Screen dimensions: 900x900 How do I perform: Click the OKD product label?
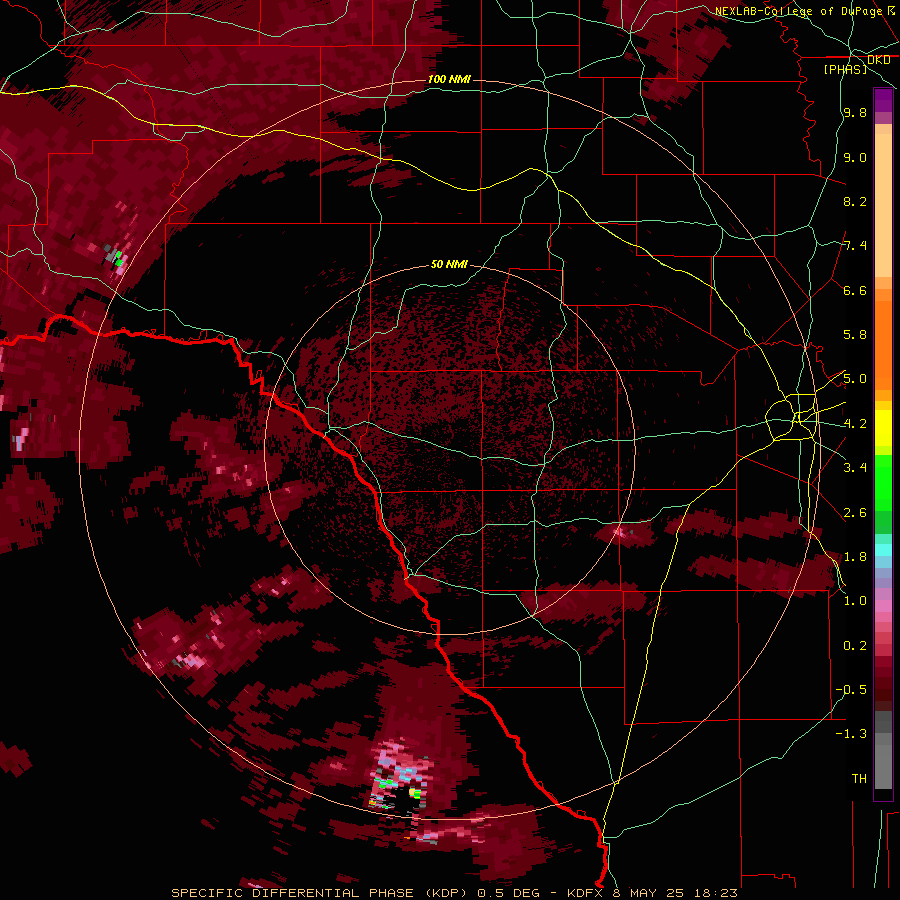[x=878, y=60]
